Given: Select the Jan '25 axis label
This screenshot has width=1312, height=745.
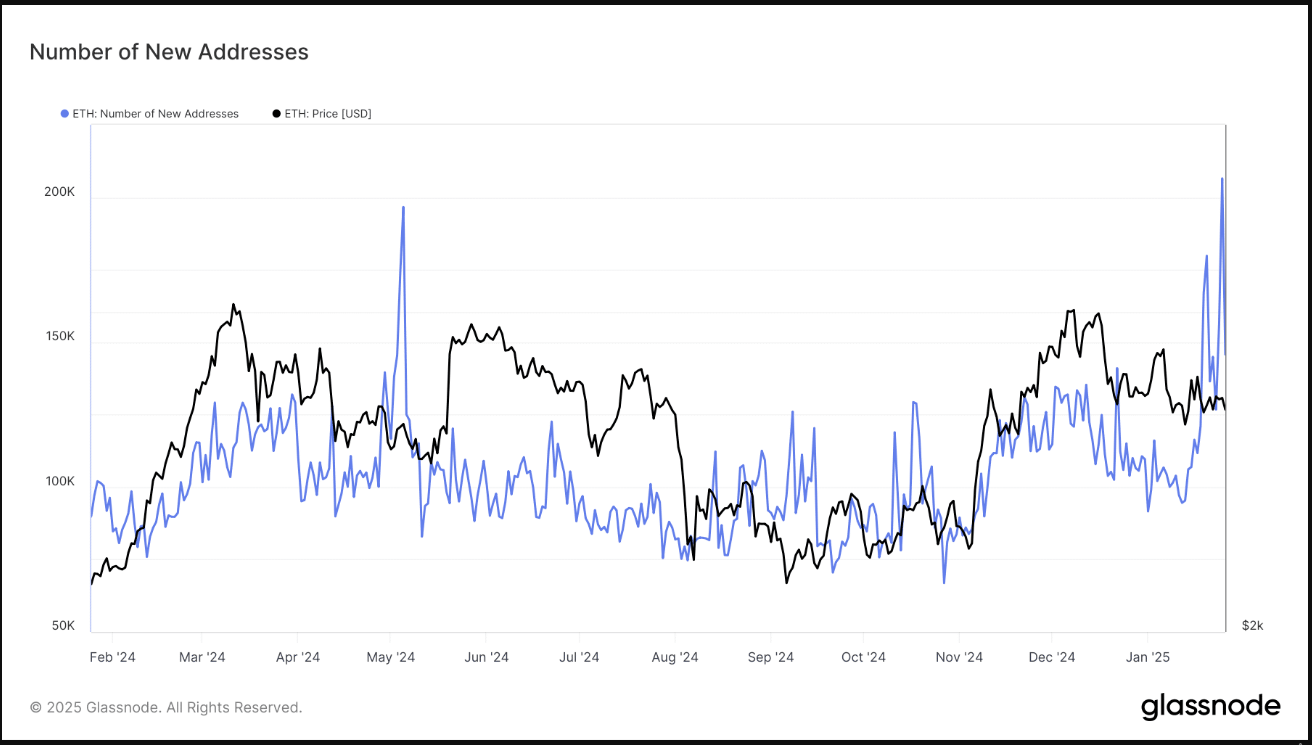Looking at the screenshot, I should click(x=1147, y=657).
